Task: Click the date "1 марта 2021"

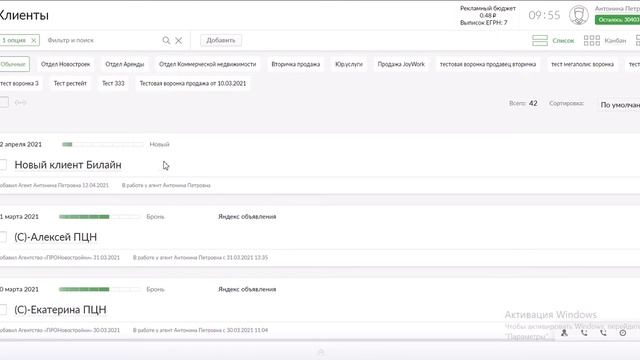Action: coord(19,217)
